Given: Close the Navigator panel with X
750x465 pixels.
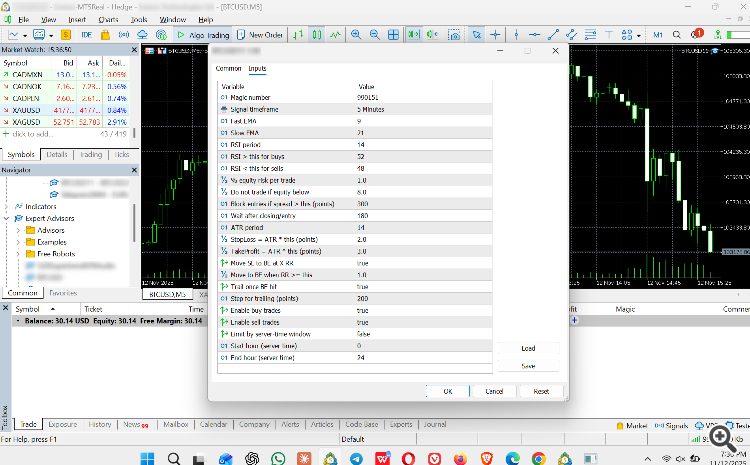Looking at the screenshot, I should (x=132, y=171).
